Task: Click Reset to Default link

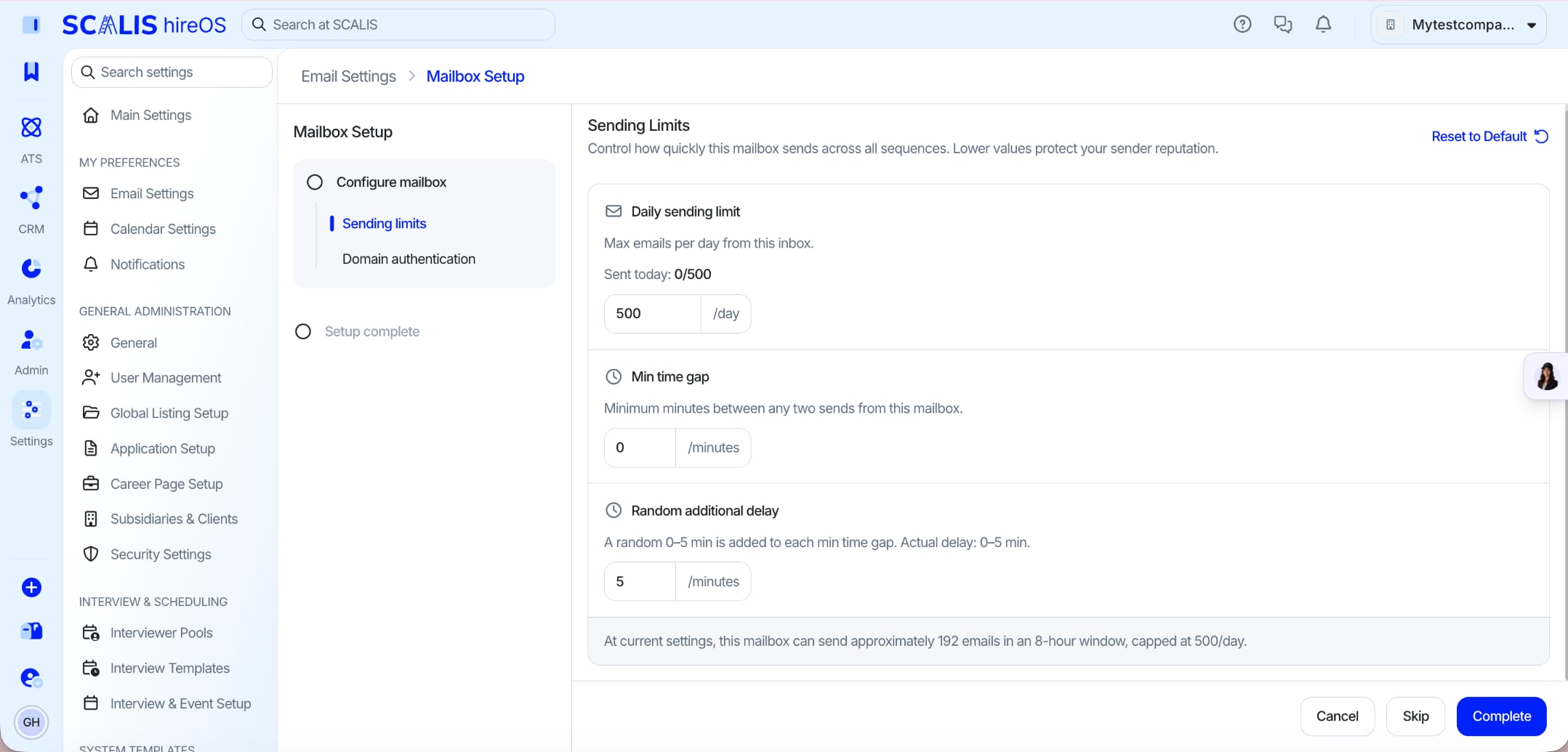Action: tap(1479, 136)
